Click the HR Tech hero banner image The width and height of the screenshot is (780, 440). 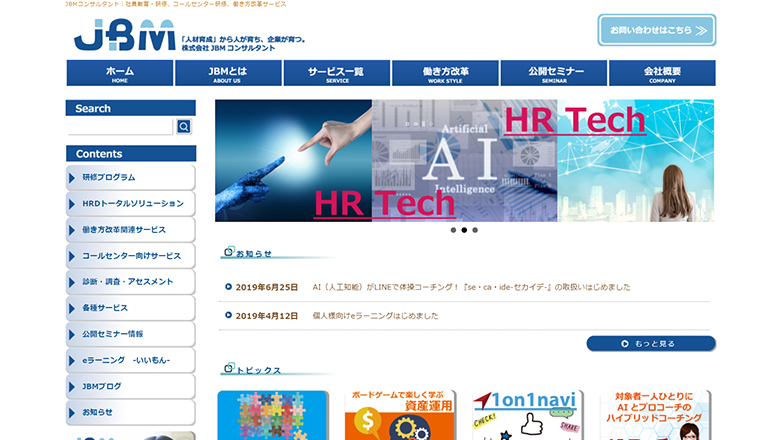(464, 160)
